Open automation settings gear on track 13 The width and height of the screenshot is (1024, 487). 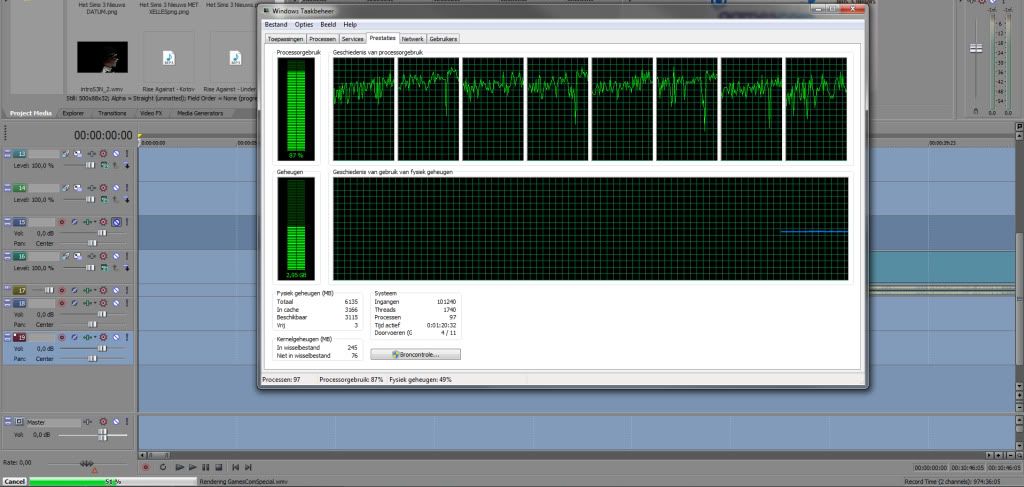103,153
